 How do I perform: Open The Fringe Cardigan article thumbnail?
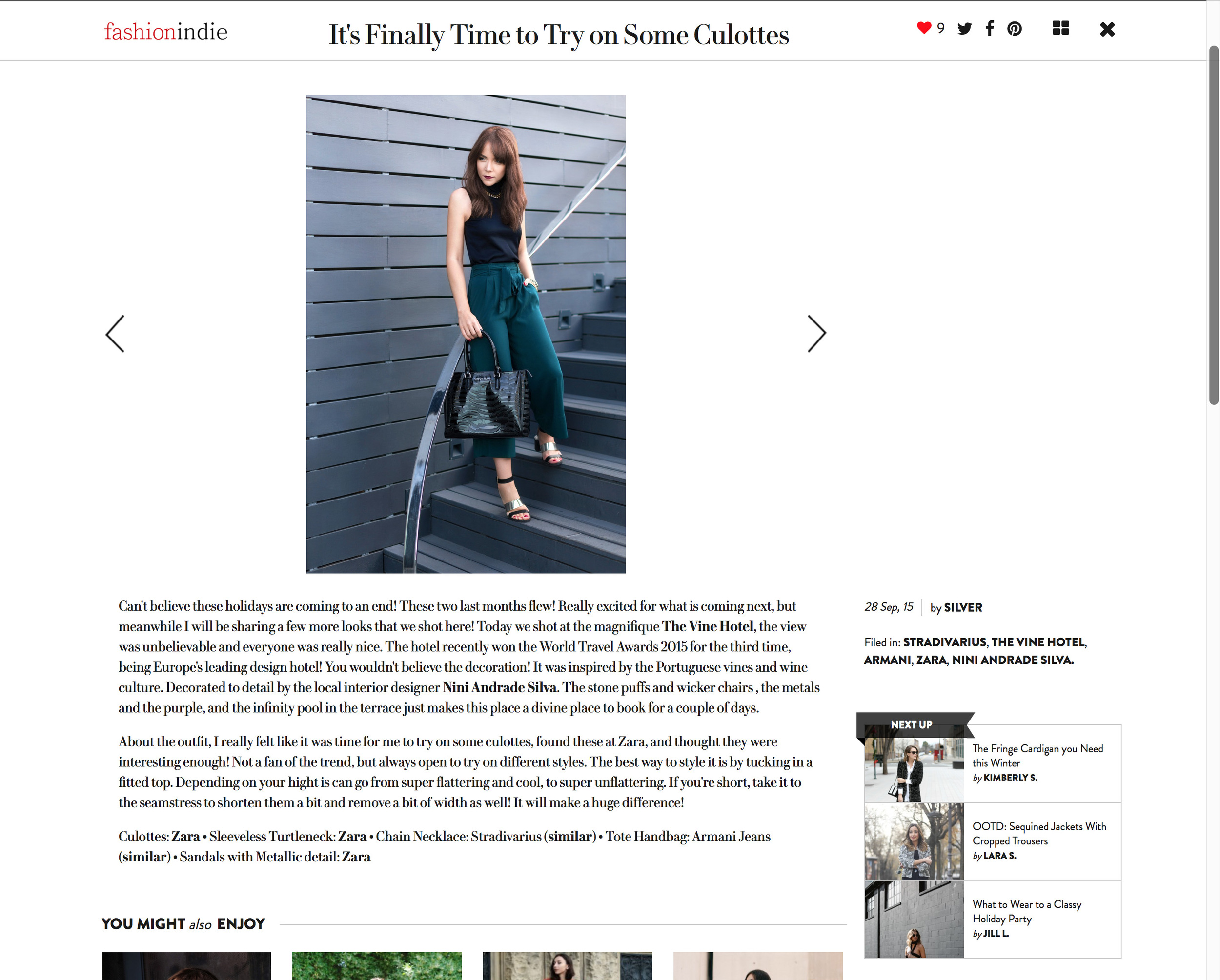point(914,763)
